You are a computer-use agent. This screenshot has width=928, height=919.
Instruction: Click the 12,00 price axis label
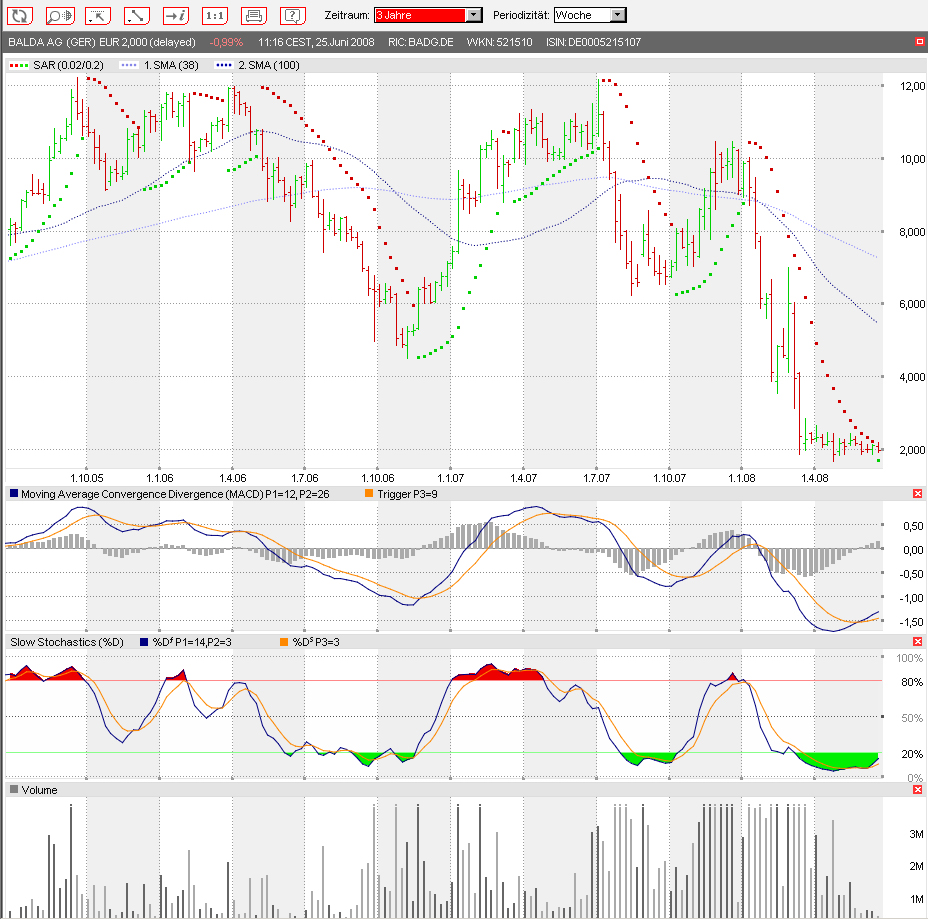click(912, 86)
